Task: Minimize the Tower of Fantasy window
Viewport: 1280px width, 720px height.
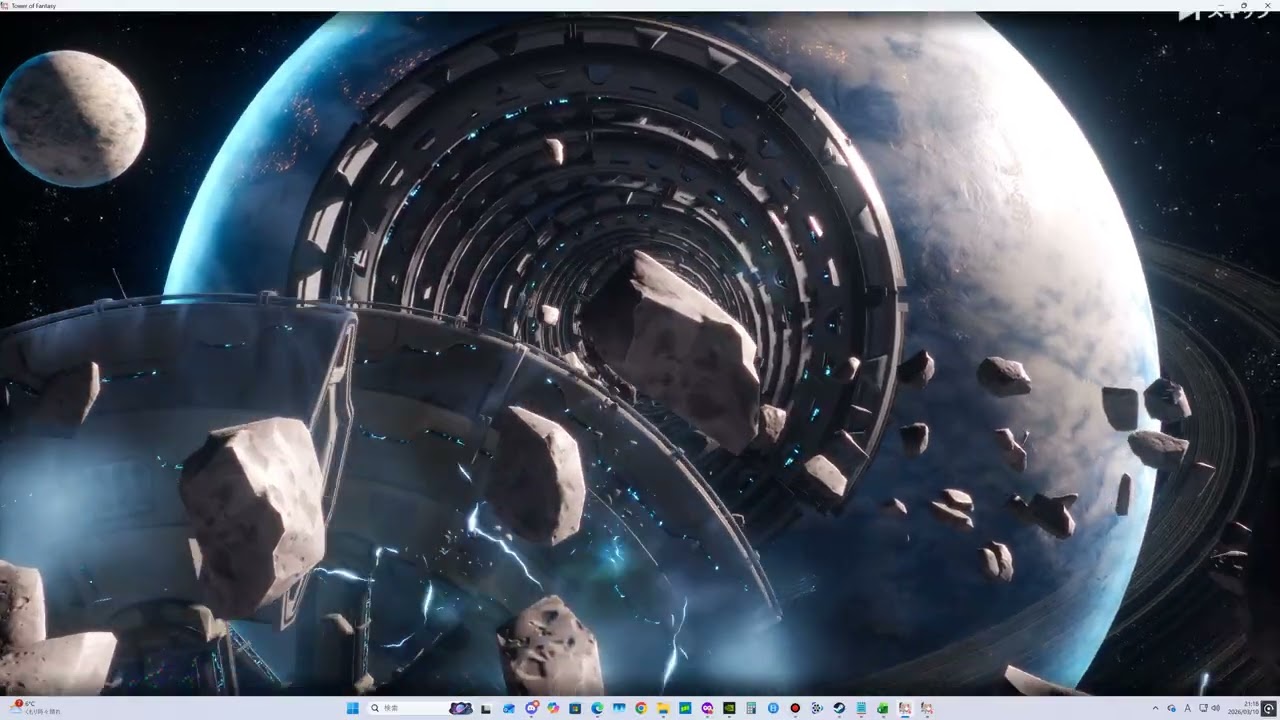Action: (1219, 5)
